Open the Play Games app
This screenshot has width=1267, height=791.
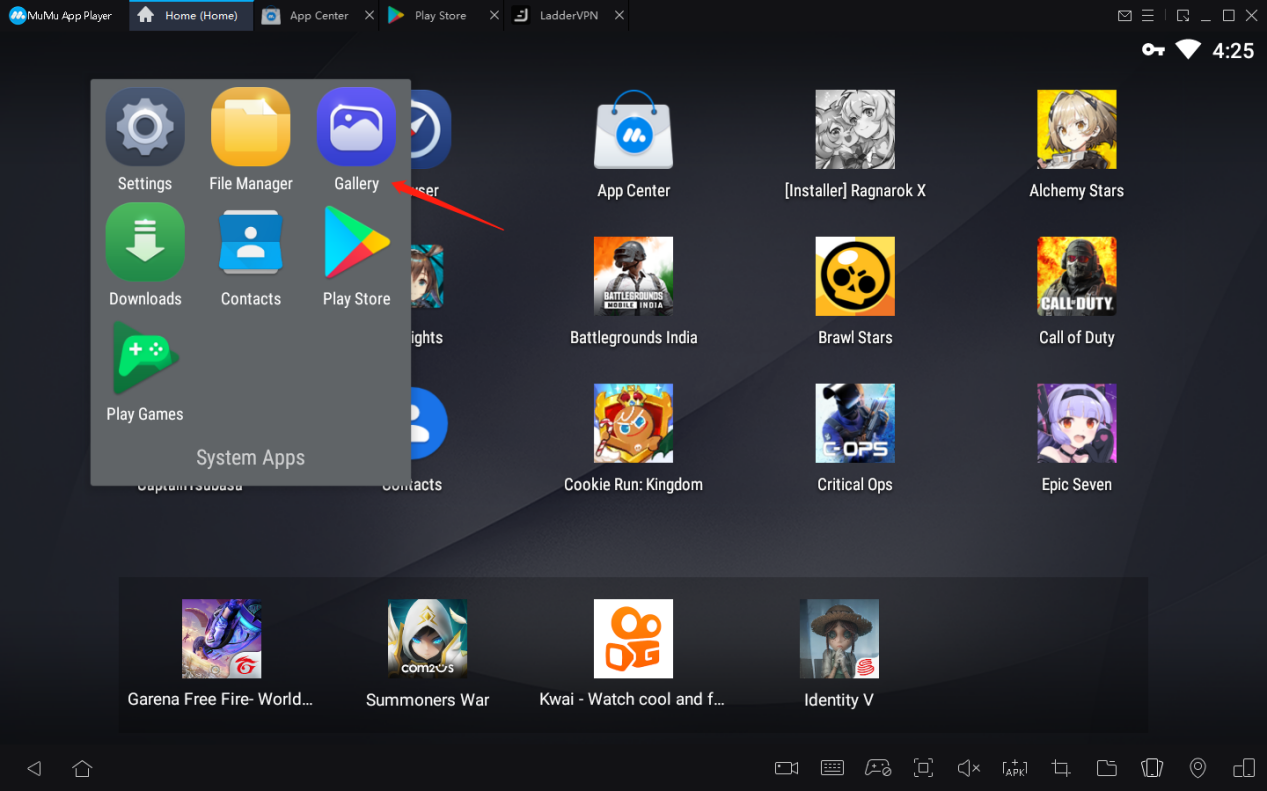pos(145,358)
